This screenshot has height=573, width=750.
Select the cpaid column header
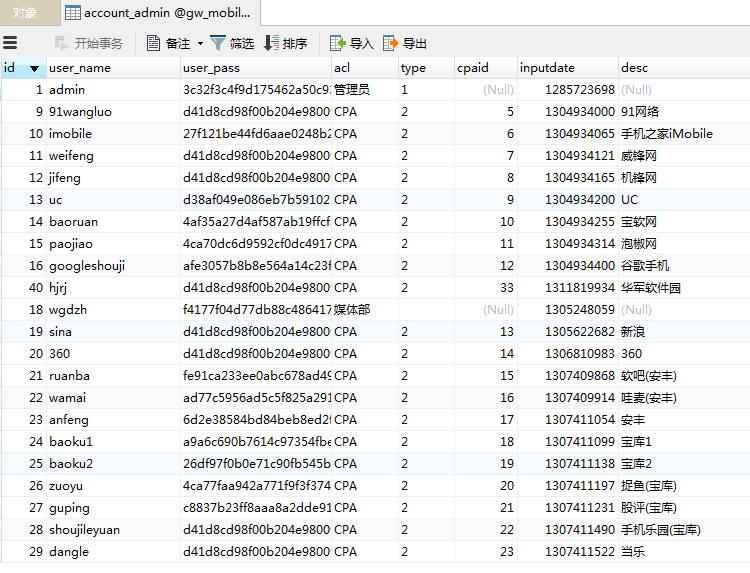(486, 68)
